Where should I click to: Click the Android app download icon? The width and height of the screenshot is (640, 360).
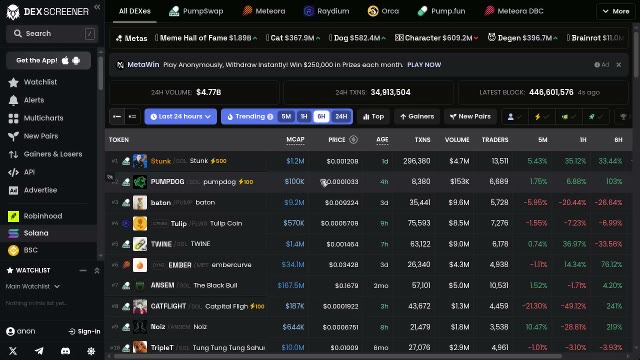[x=76, y=60]
